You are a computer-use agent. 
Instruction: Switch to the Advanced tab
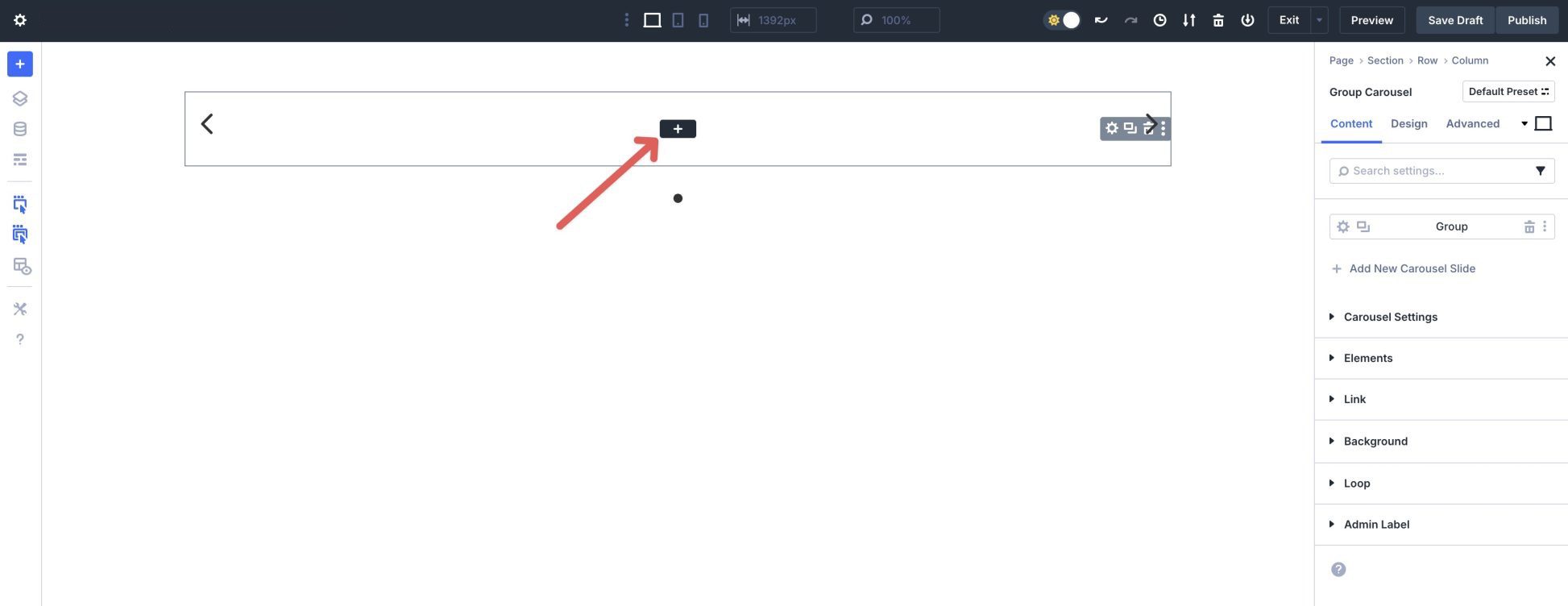click(x=1472, y=123)
